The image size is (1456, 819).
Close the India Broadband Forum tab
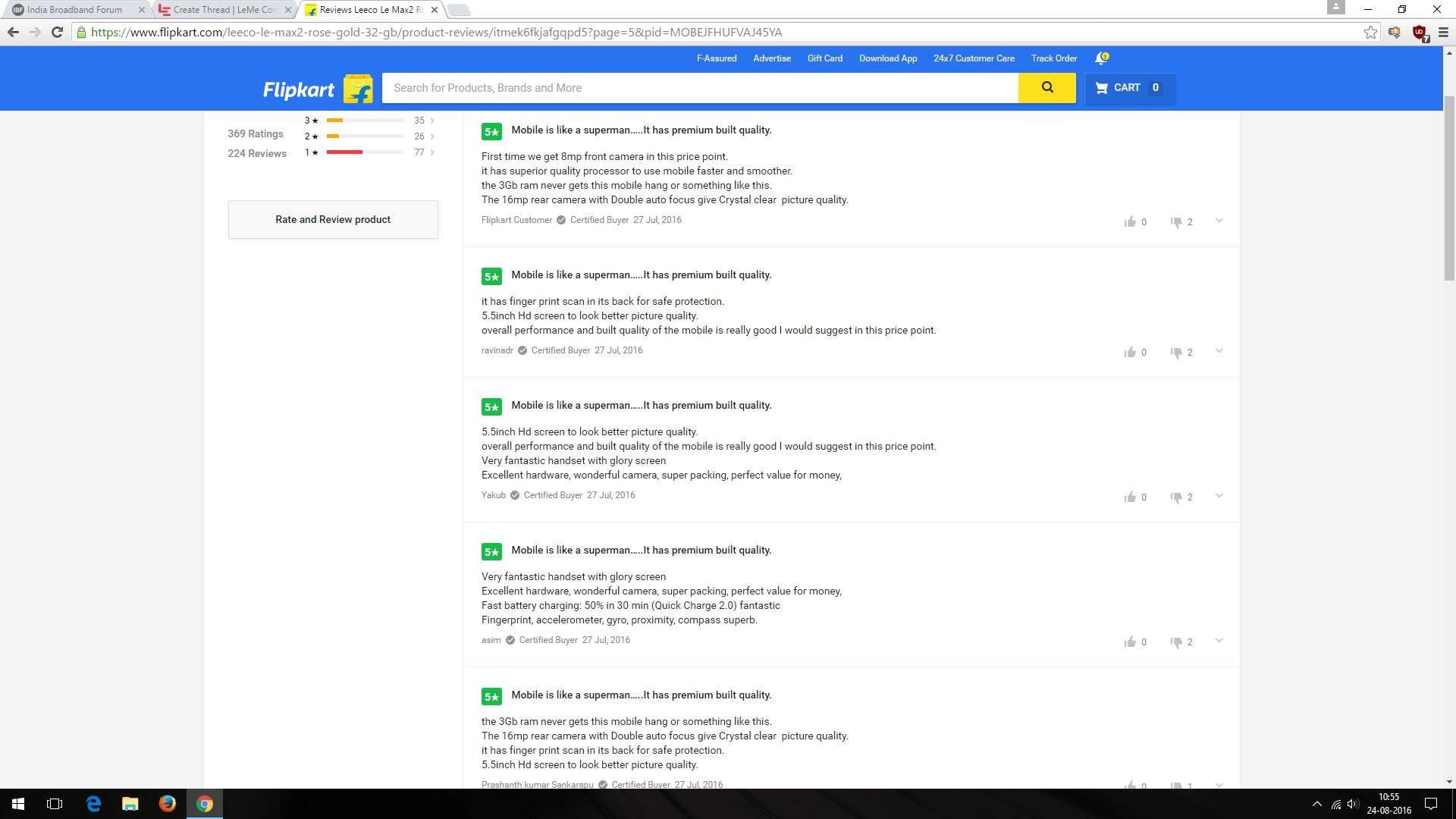[x=141, y=10]
